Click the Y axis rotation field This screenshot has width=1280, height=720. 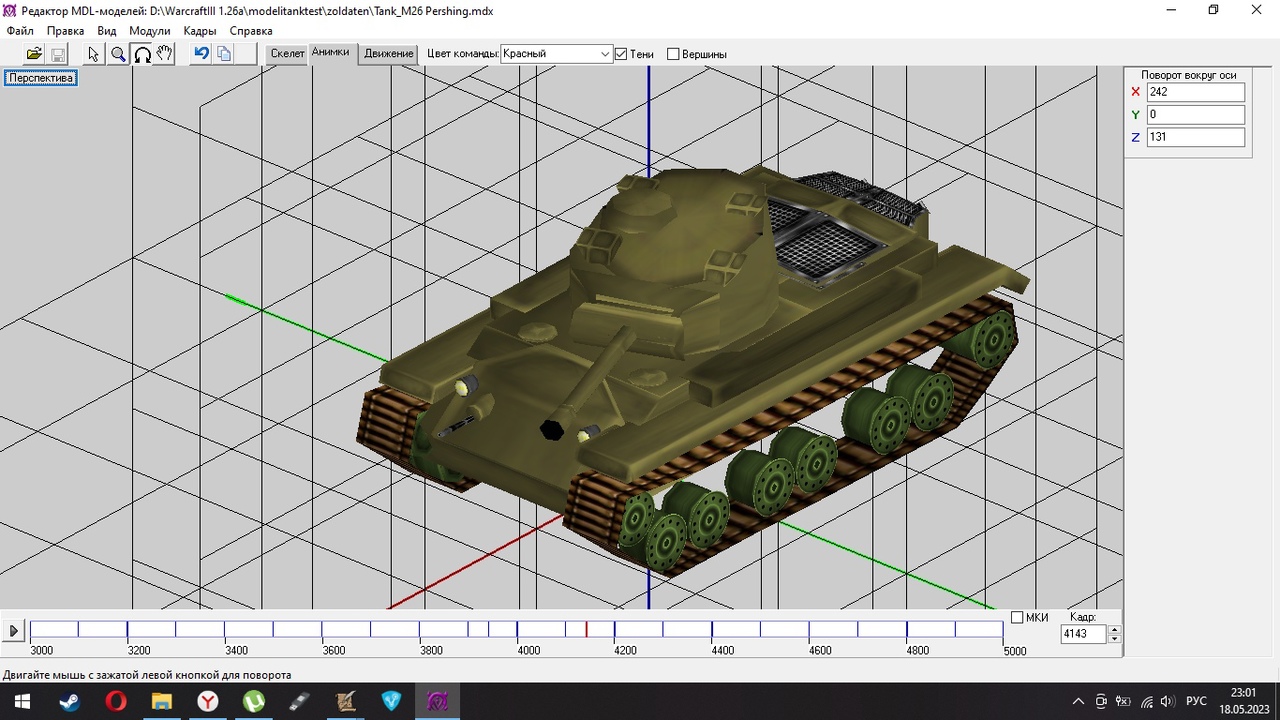(1195, 115)
